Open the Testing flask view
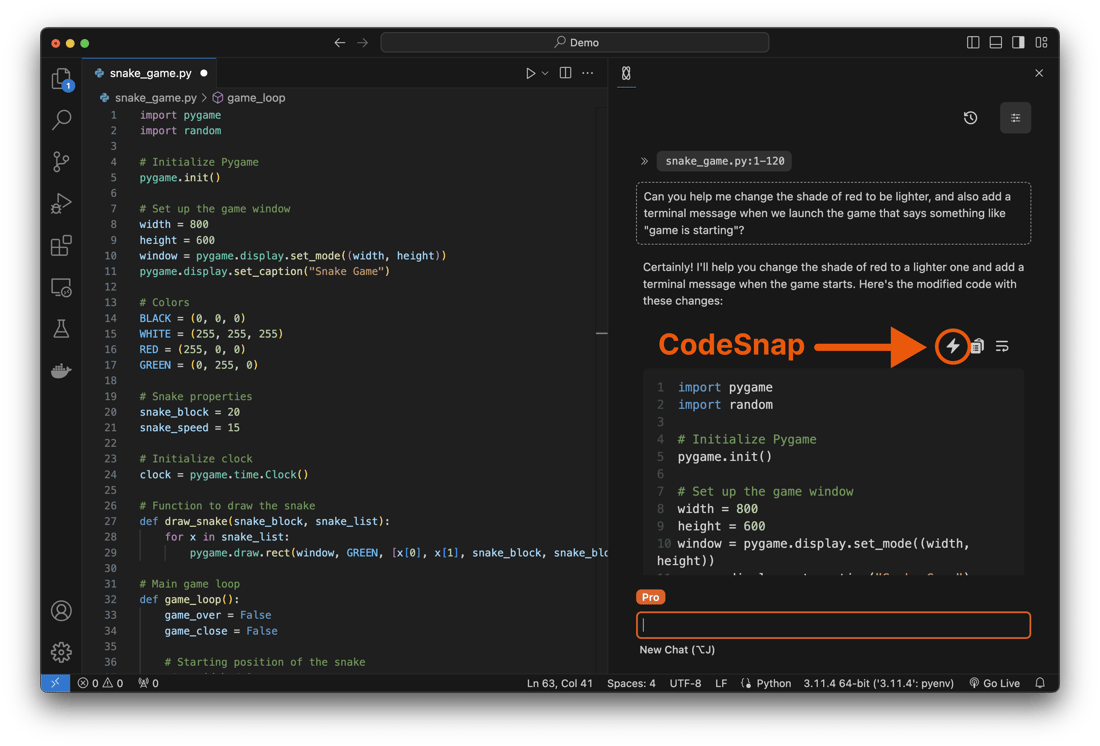 [x=62, y=328]
